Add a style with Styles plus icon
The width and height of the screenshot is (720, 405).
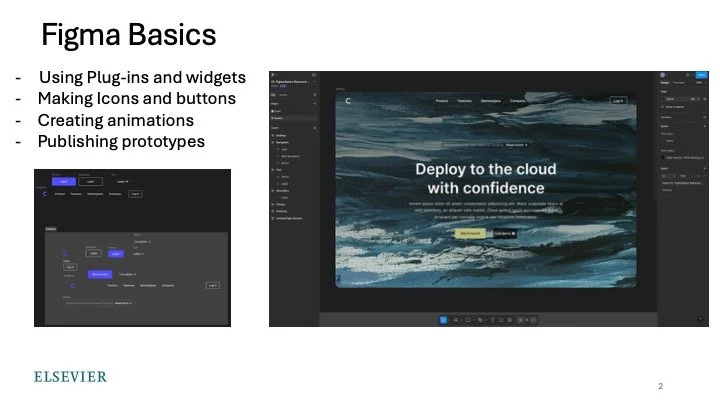click(705, 126)
